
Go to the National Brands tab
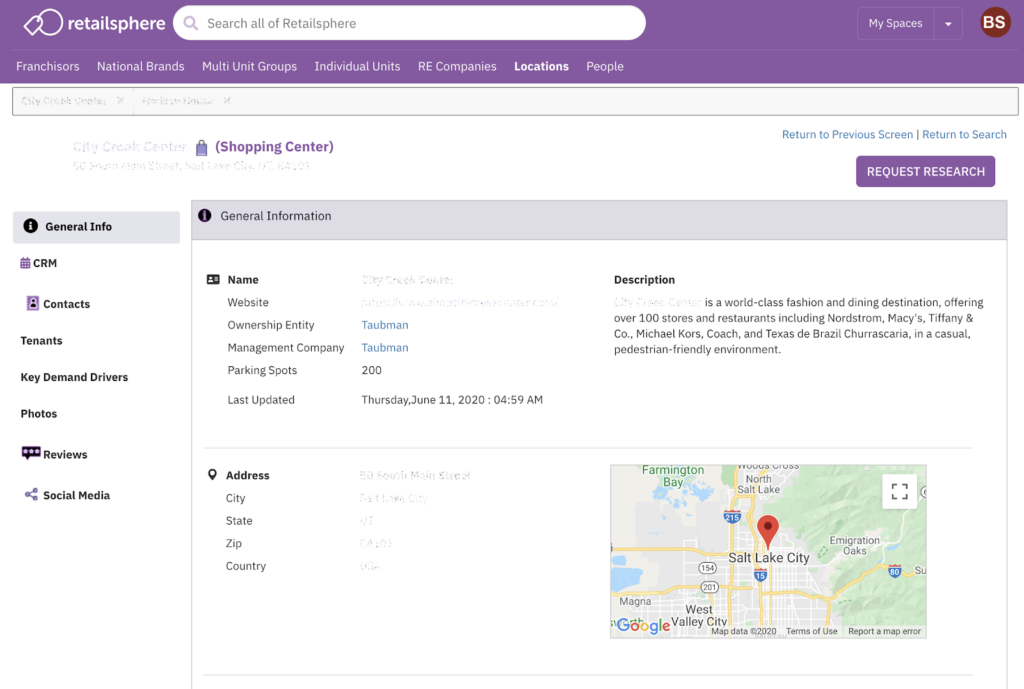(x=140, y=67)
